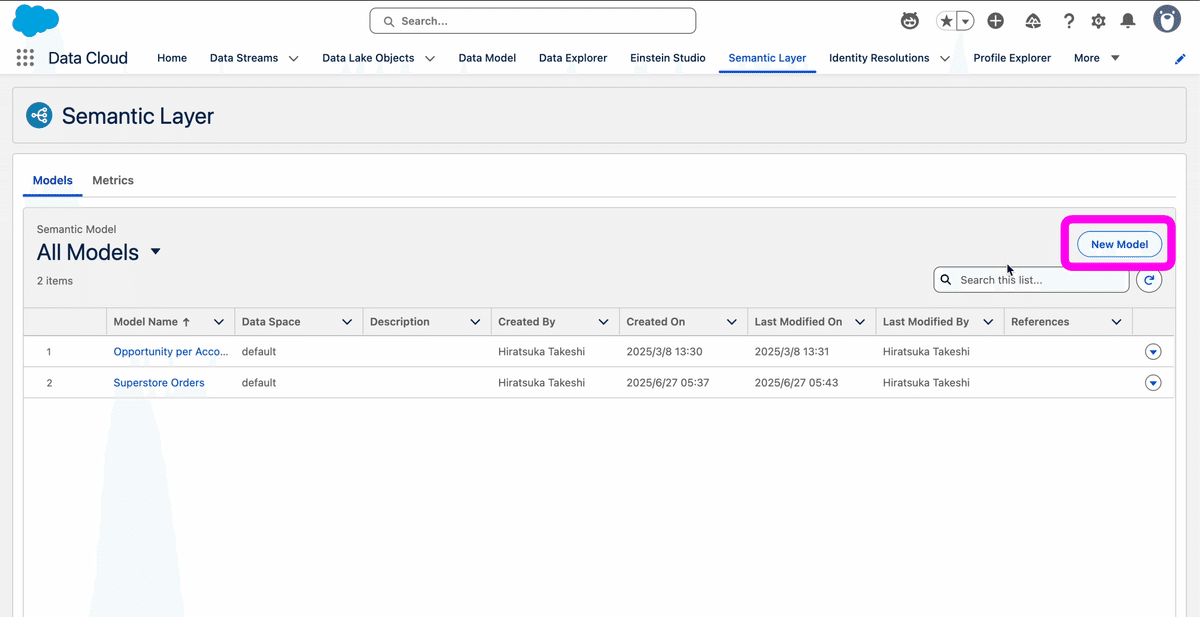This screenshot has width=1200, height=617.
Task: Open the Data Streams menu
Action: point(253,58)
